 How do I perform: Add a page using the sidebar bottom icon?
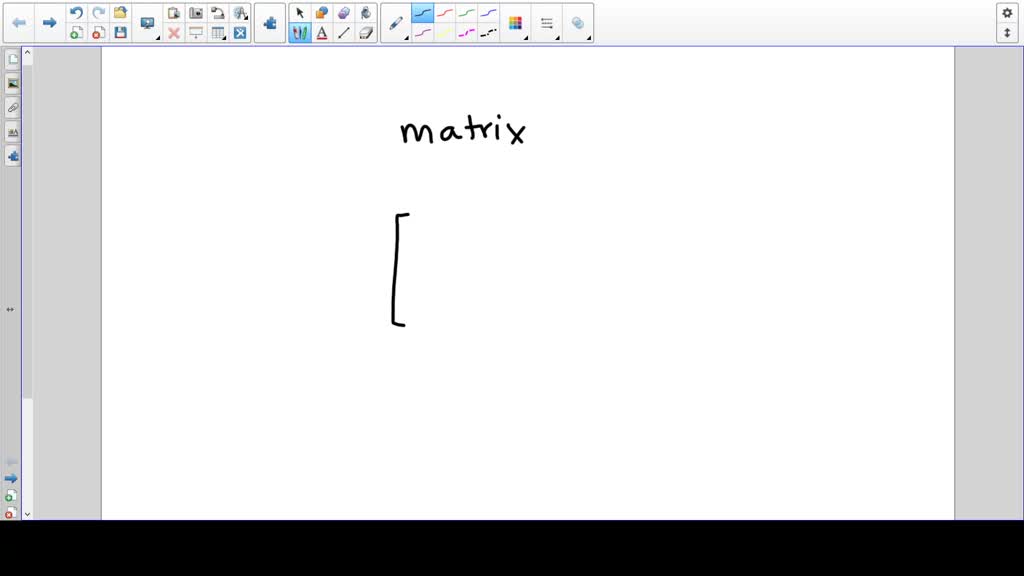point(10,496)
